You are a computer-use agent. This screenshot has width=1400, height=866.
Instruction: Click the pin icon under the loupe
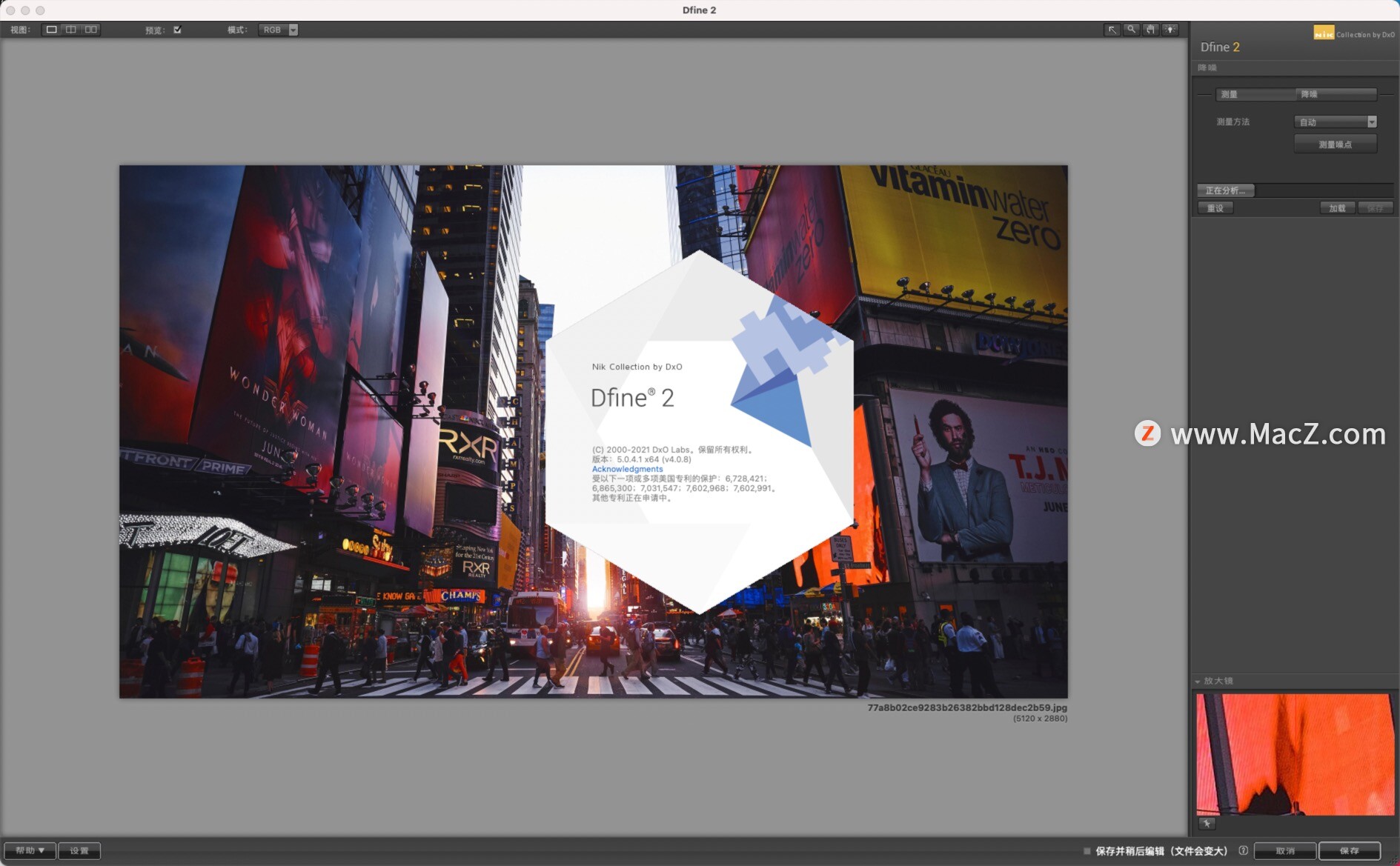[1207, 824]
